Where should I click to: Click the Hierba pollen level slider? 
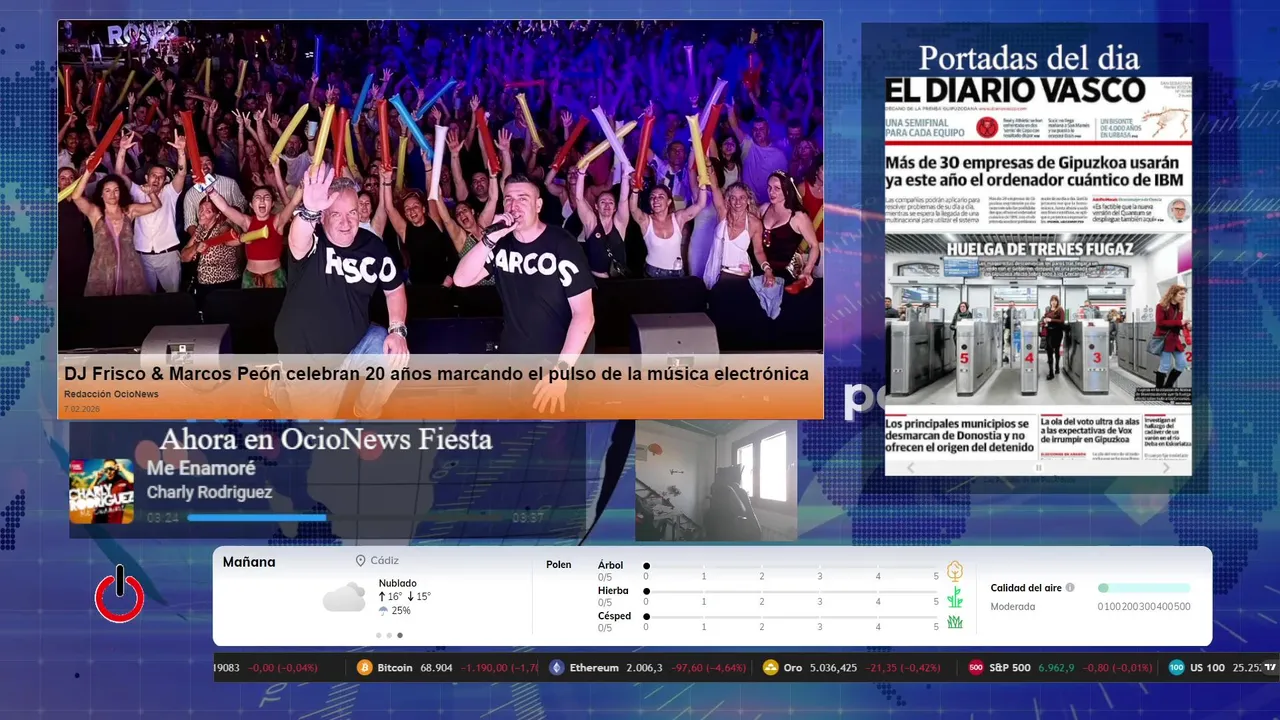pyautogui.click(x=792, y=592)
